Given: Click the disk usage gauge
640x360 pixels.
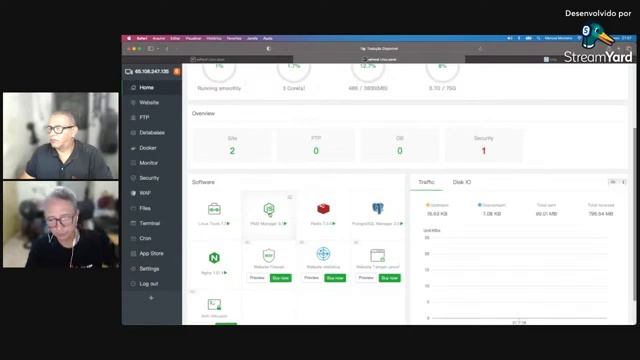Looking at the screenshot, I should tap(442, 73).
